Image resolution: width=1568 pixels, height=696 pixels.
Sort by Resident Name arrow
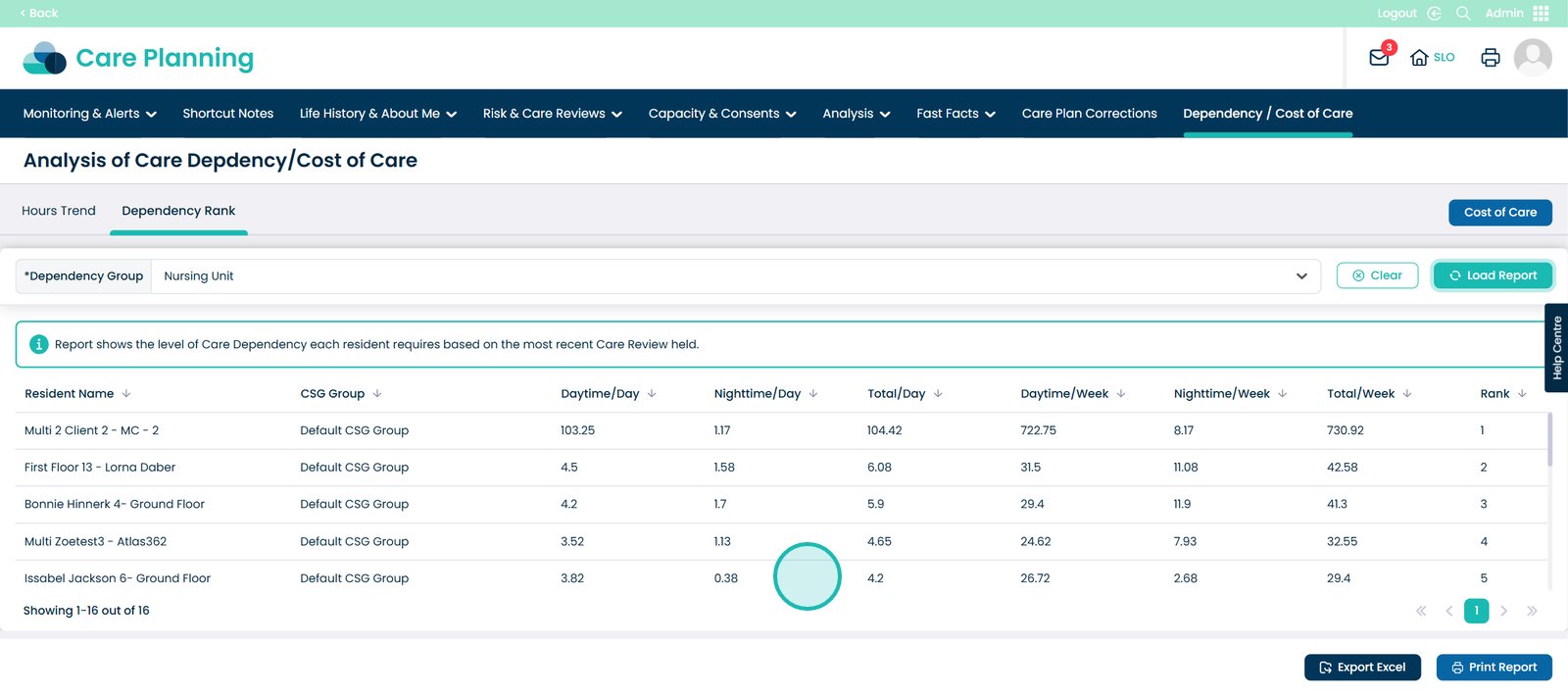pos(126,394)
